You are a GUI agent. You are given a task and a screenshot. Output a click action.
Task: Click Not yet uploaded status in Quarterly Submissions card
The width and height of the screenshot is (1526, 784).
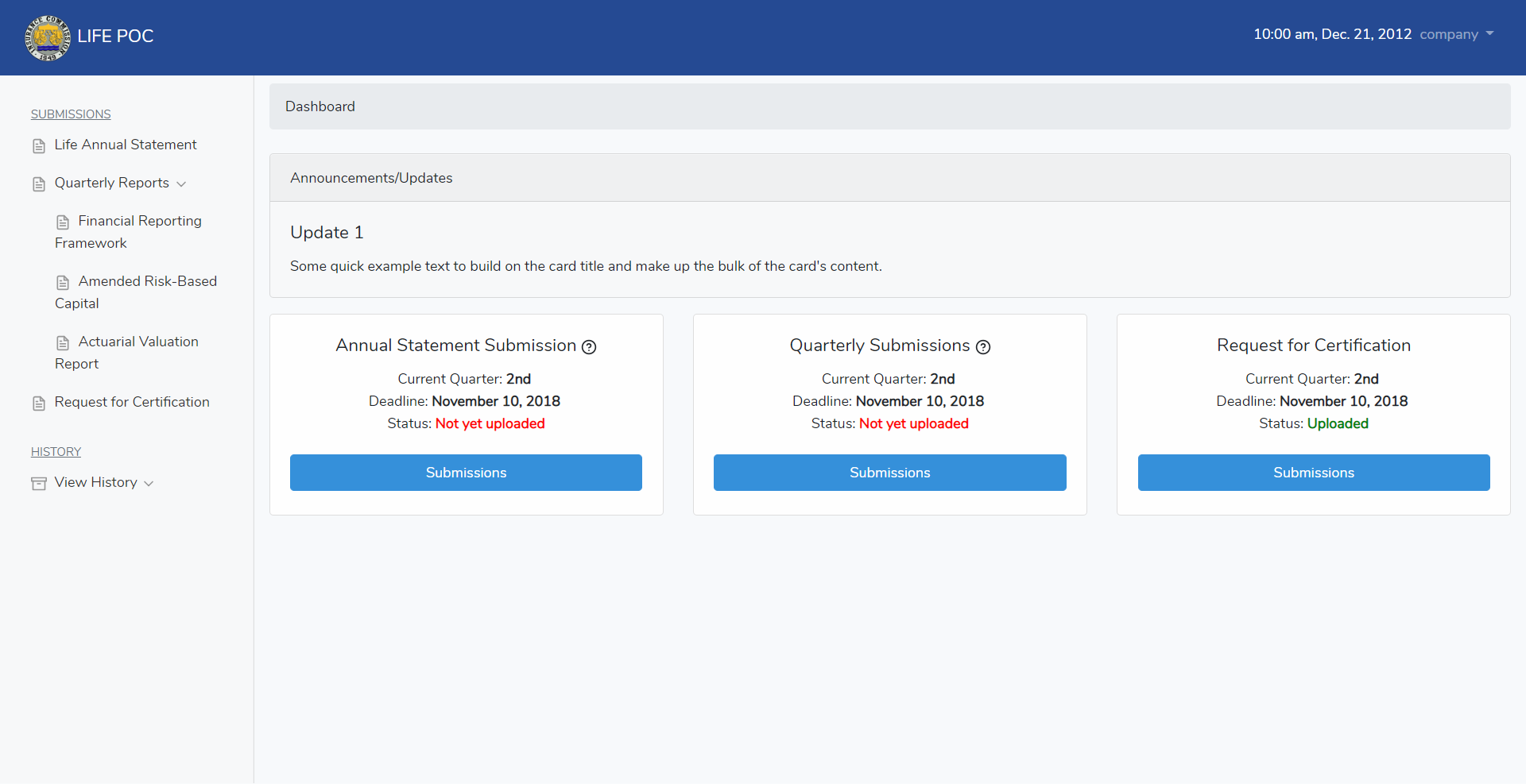click(914, 423)
